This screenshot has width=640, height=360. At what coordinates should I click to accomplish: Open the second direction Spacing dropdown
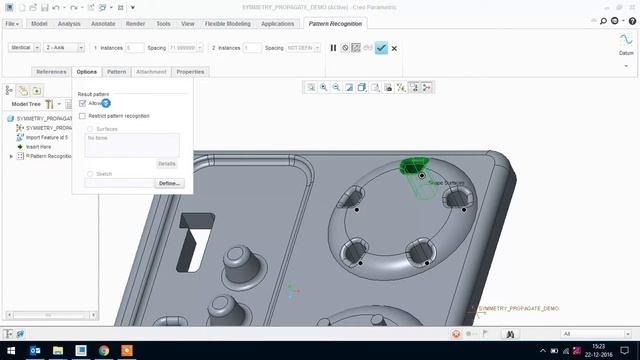click(317, 48)
